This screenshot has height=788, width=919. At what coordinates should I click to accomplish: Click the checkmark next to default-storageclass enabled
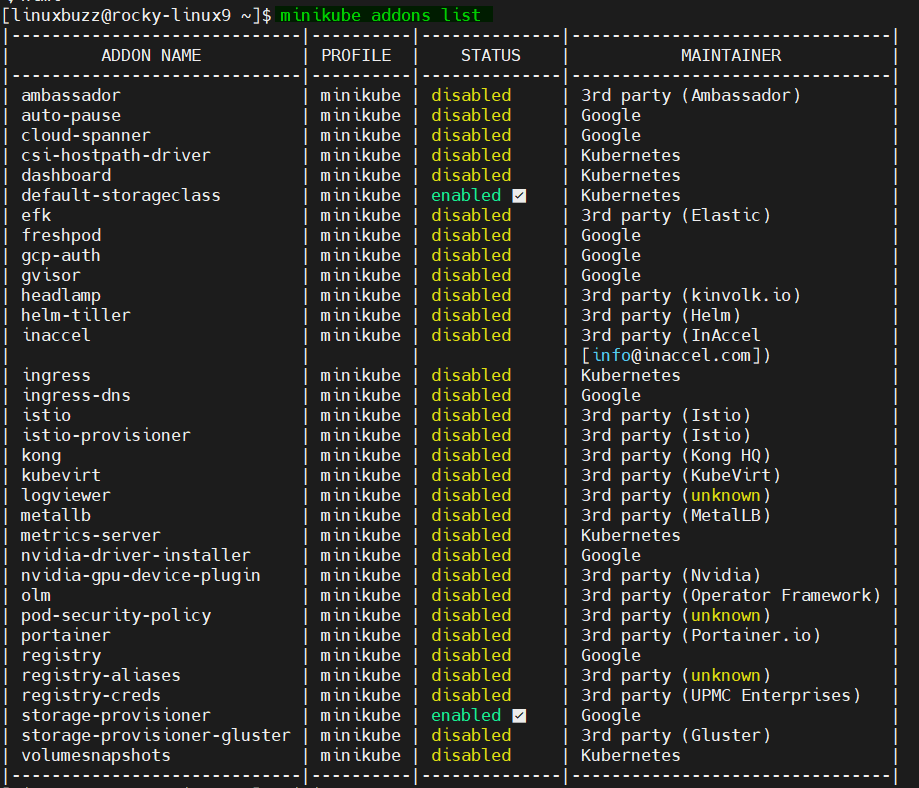tap(519, 196)
